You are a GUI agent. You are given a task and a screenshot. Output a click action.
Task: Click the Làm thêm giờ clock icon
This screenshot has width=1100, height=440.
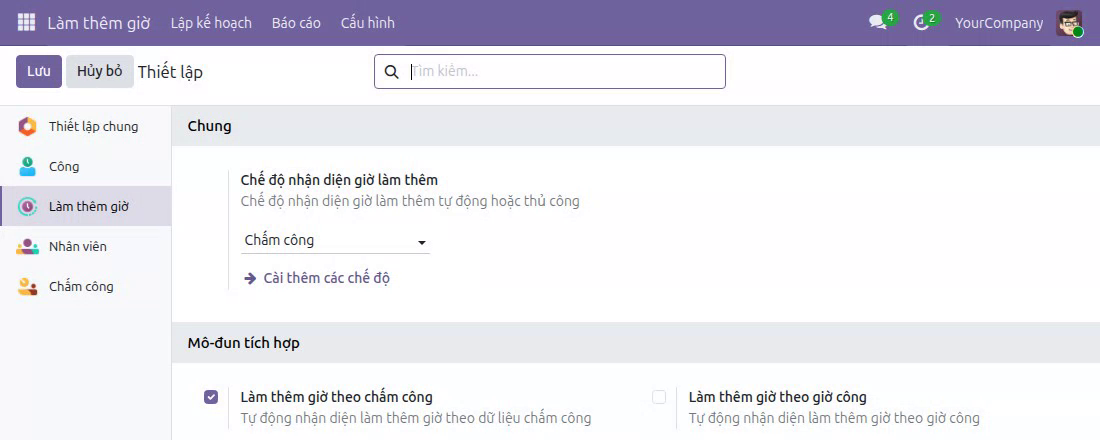pos(27,207)
